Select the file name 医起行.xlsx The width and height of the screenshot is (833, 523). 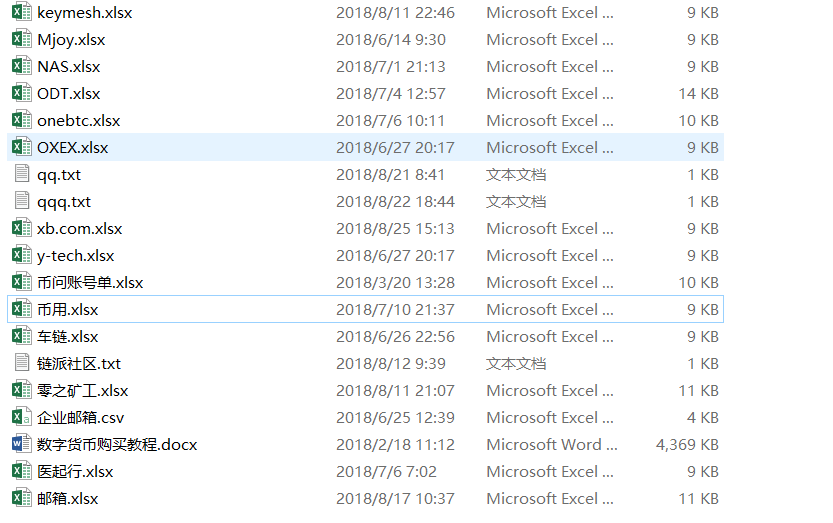point(75,471)
